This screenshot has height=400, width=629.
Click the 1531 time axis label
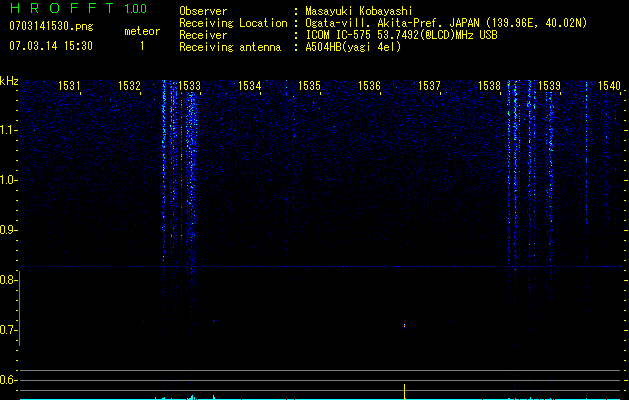tap(69, 86)
